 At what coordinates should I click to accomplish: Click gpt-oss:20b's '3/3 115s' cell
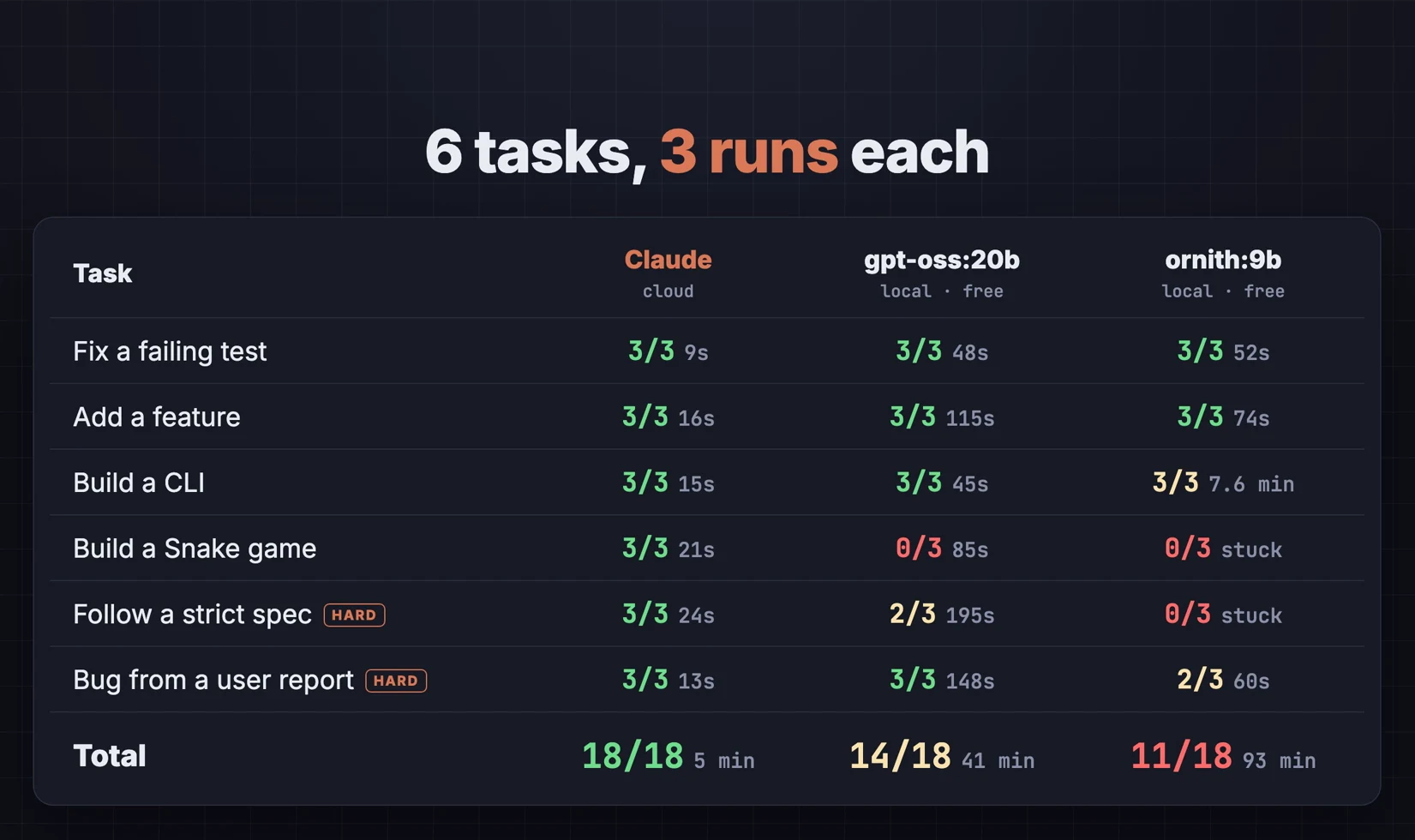tap(942, 417)
